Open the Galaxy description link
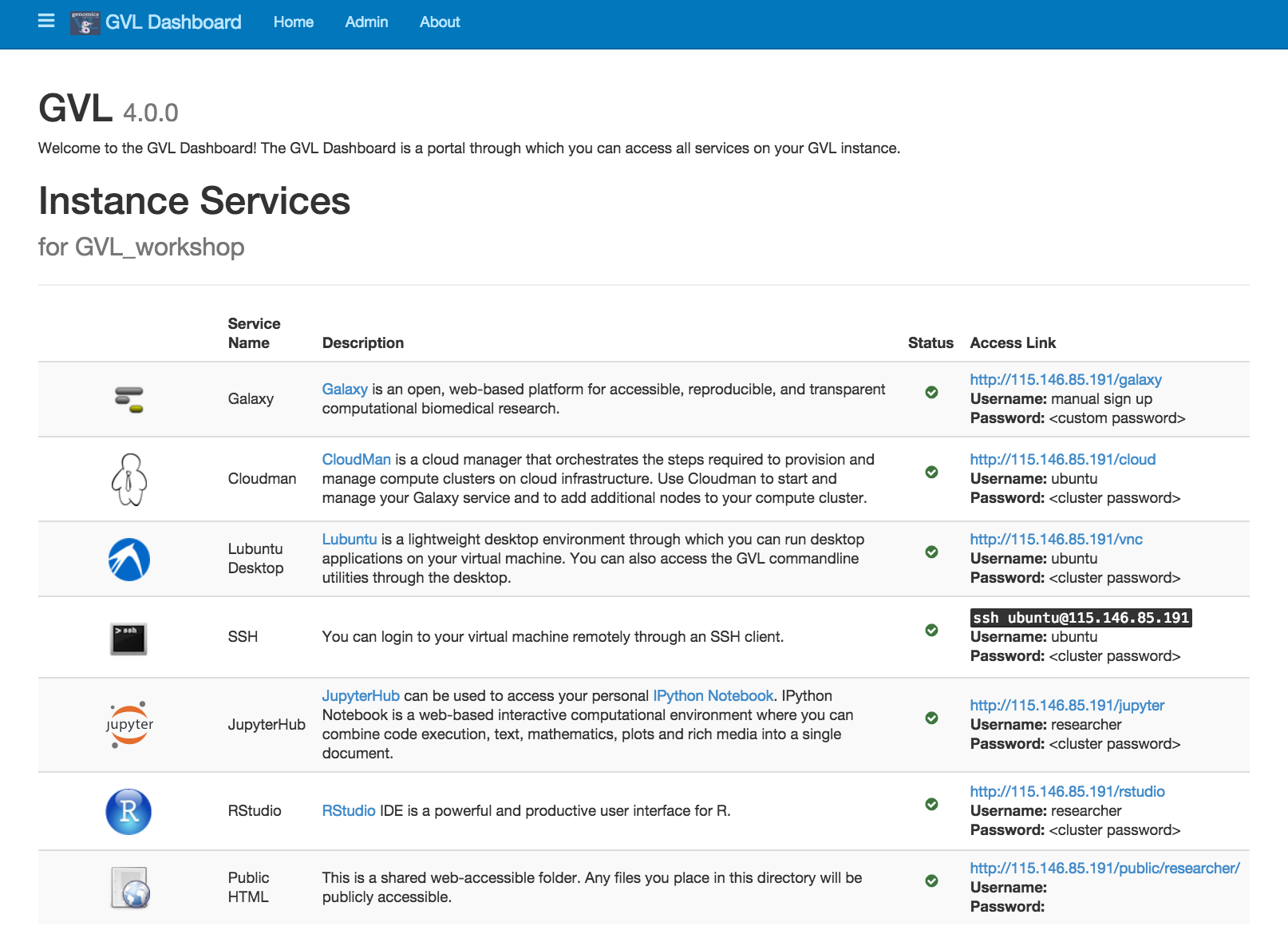Viewport: 1288px width, 946px height. coord(345,389)
